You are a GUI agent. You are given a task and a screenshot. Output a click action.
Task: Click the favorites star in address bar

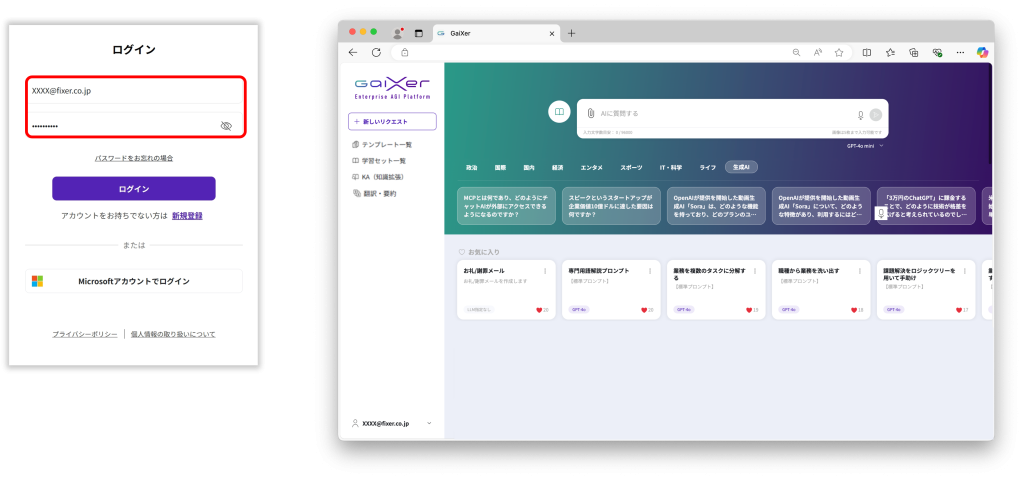pyautogui.click(x=839, y=52)
